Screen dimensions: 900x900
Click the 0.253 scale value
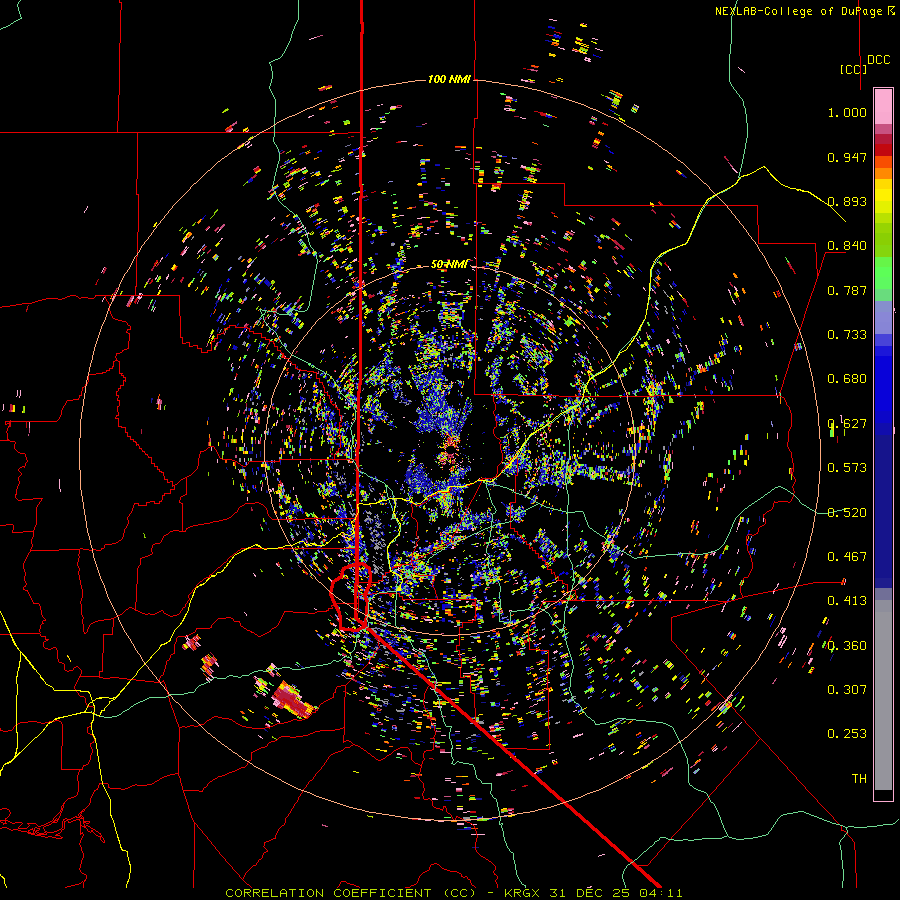tap(847, 734)
